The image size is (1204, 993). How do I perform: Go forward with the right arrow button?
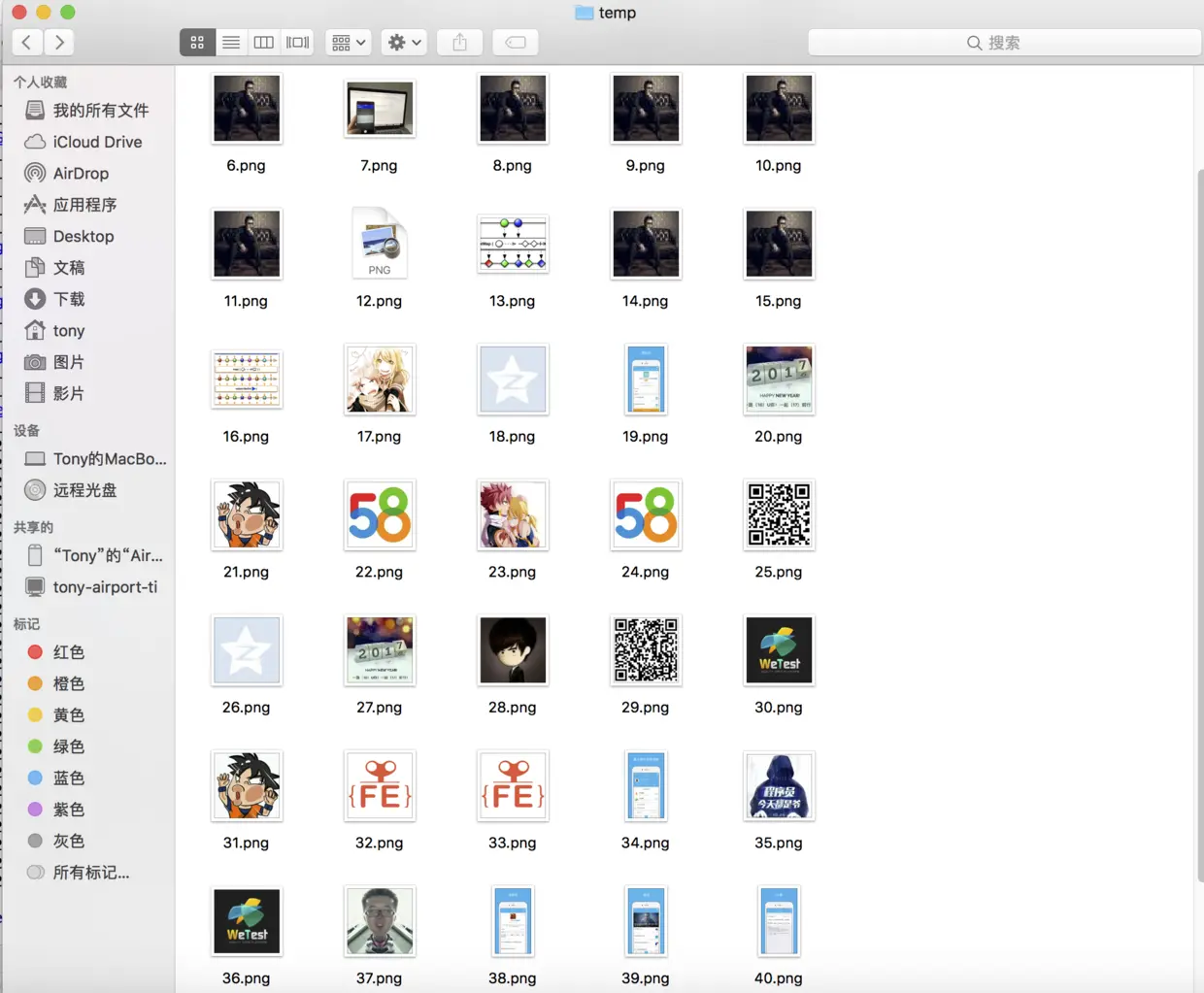click(59, 42)
